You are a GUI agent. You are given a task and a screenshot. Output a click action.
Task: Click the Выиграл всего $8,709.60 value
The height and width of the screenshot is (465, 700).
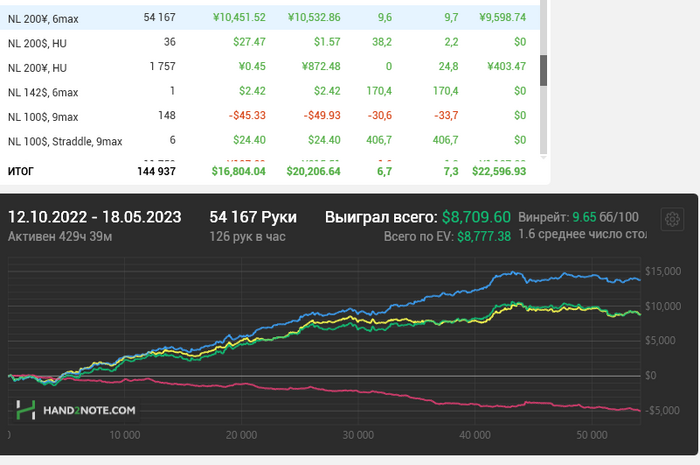tap(476, 217)
